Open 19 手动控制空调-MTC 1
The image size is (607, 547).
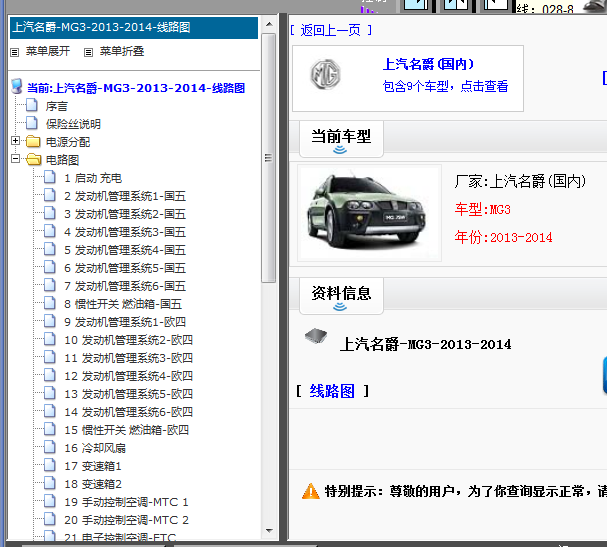126,502
